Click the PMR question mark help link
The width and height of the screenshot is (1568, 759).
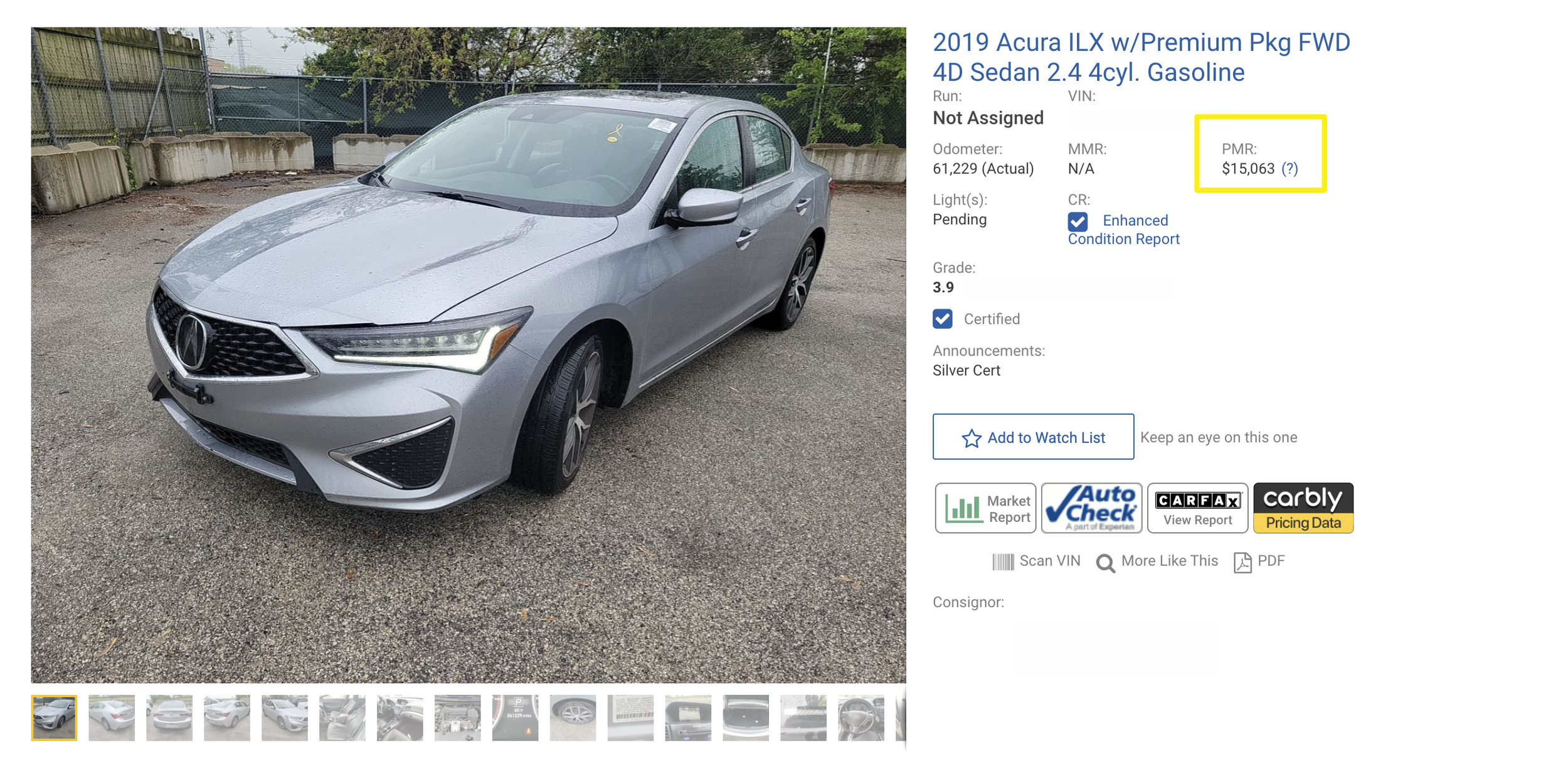[x=1290, y=169]
